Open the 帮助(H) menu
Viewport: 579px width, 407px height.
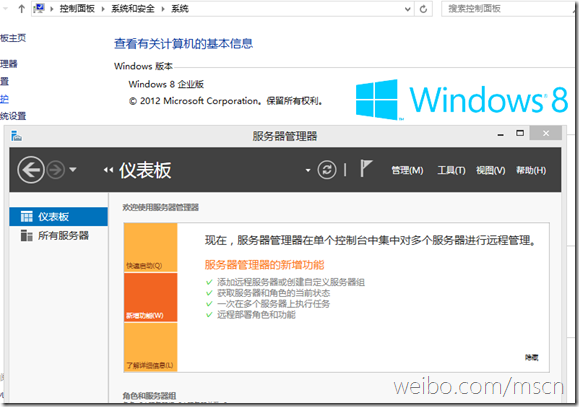coord(531,170)
